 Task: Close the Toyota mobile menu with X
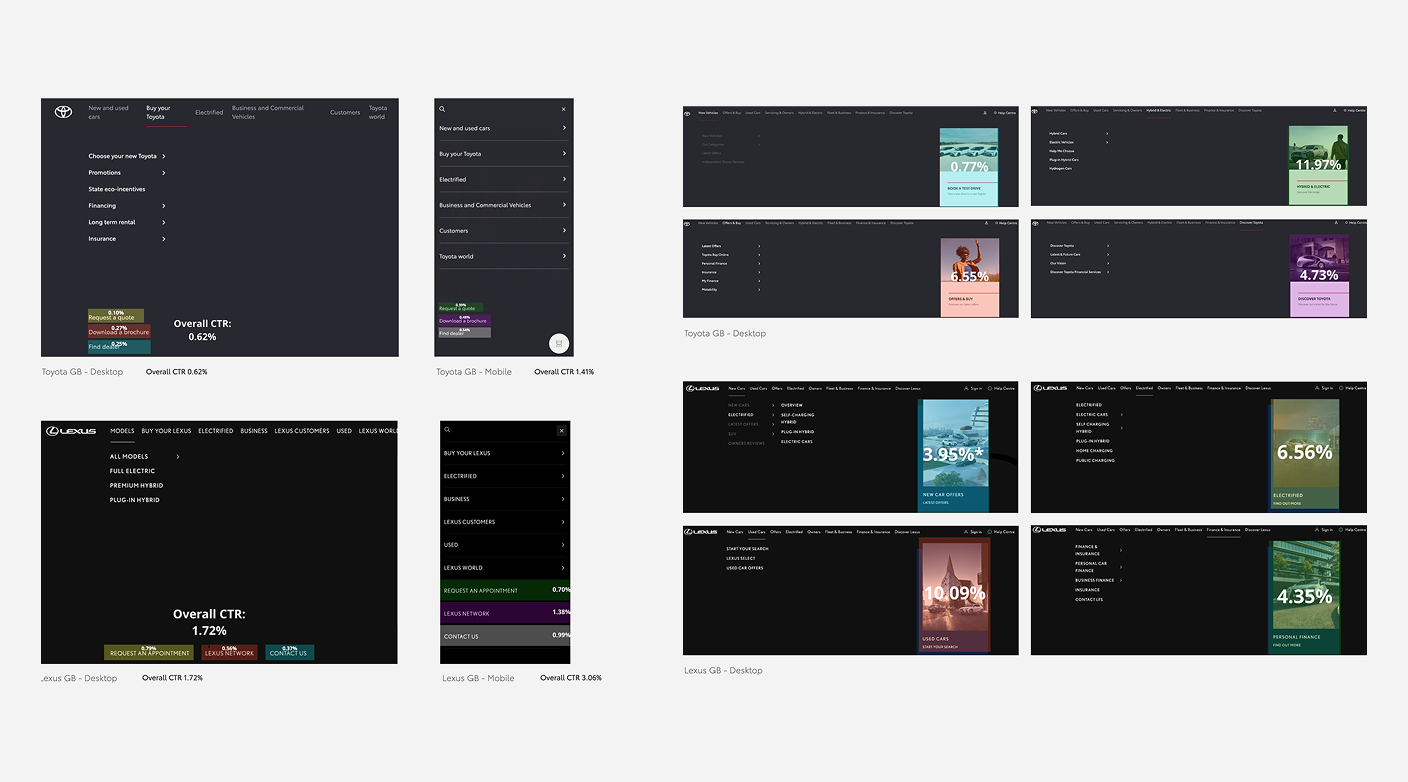point(563,109)
